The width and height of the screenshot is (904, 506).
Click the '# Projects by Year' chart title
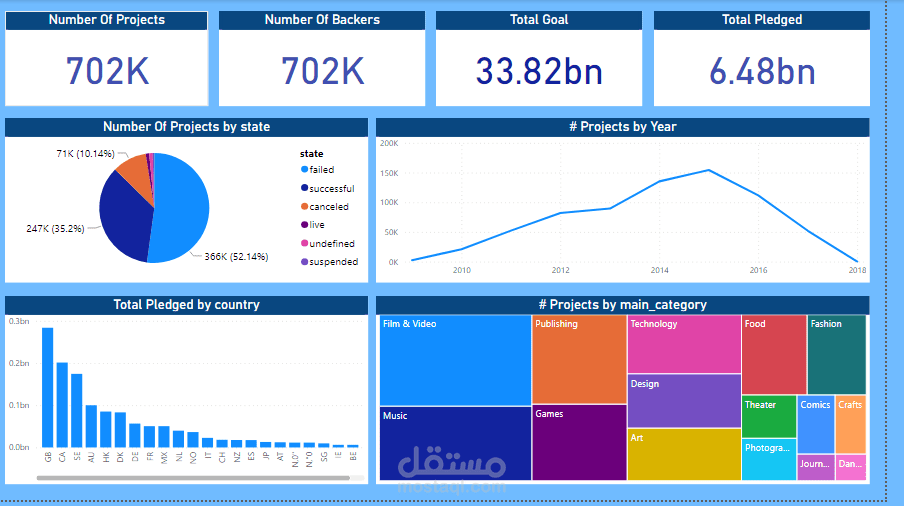click(x=623, y=127)
